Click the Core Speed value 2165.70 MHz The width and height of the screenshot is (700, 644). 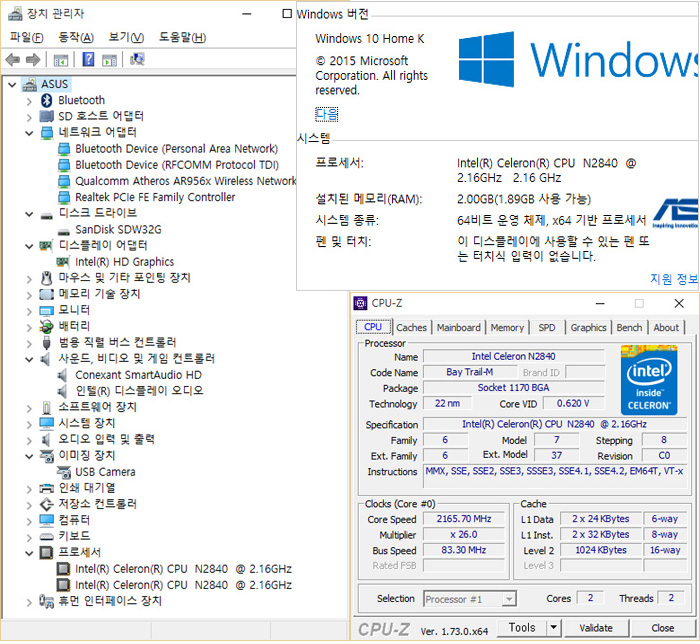(464, 519)
